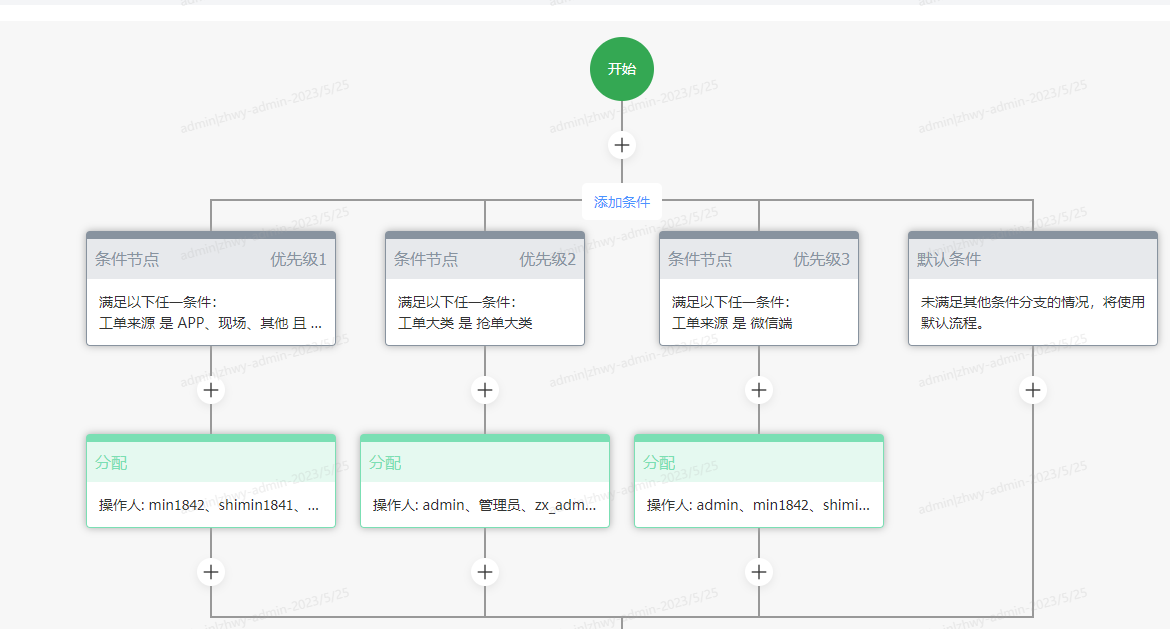Click the green 开始 start node

[x=622, y=69]
